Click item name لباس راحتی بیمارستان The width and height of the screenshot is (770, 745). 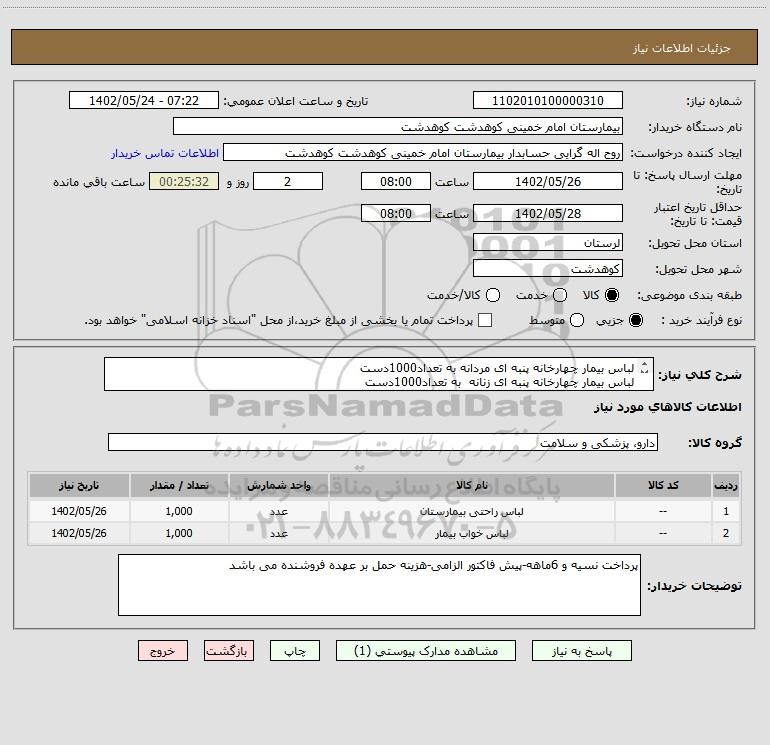point(471,512)
